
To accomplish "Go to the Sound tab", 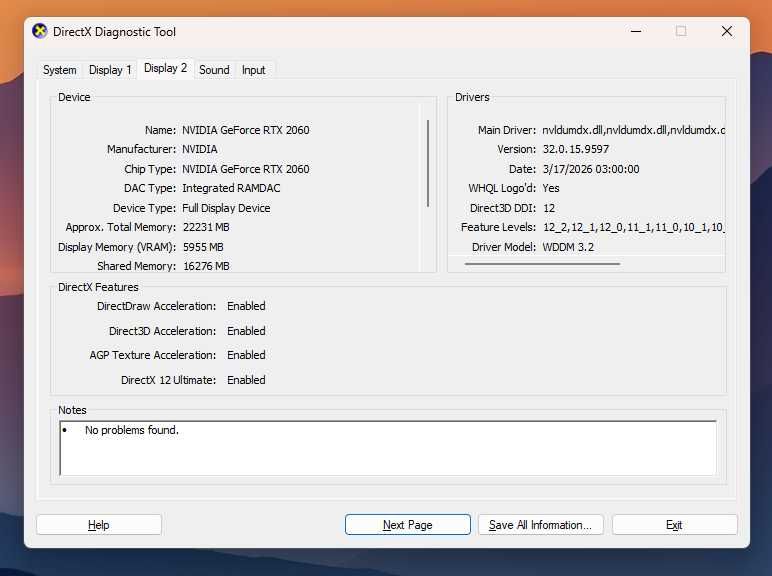I will point(214,70).
